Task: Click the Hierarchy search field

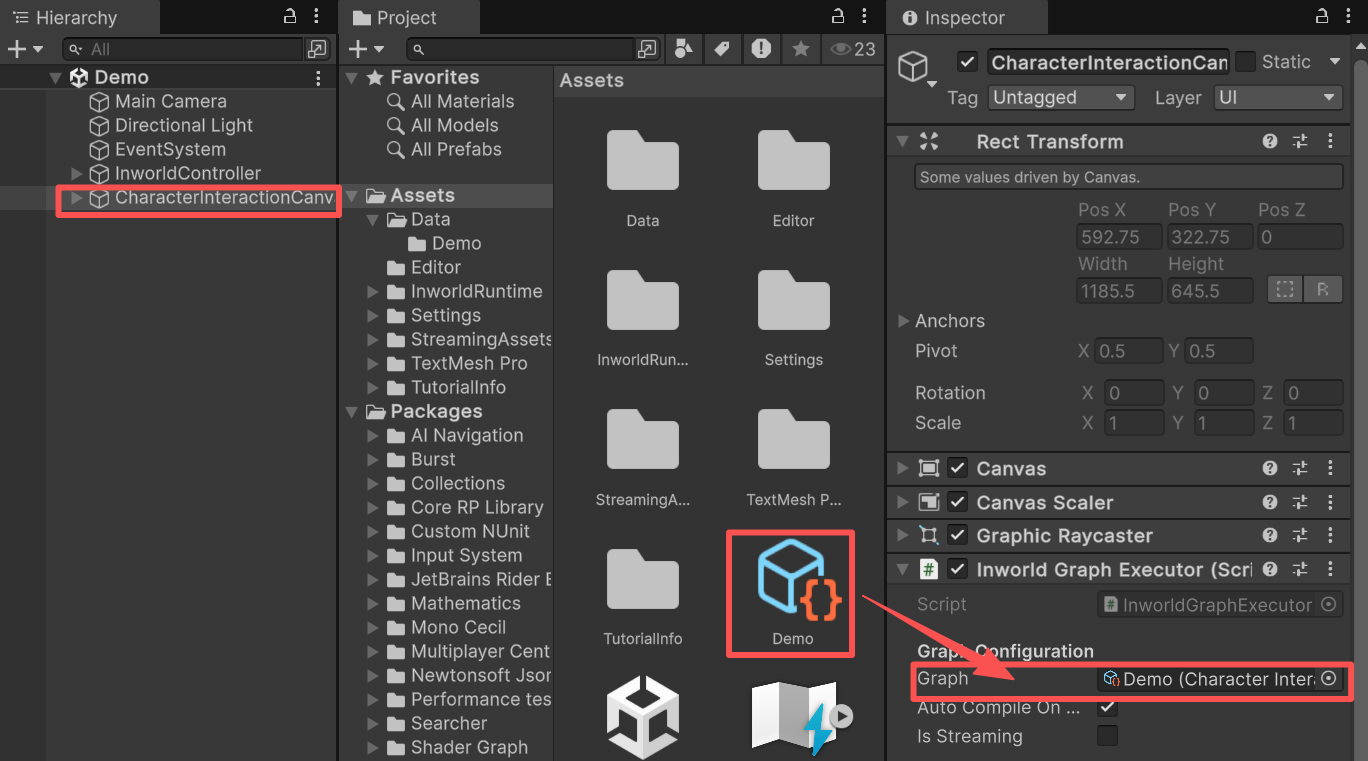Action: [x=182, y=49]
